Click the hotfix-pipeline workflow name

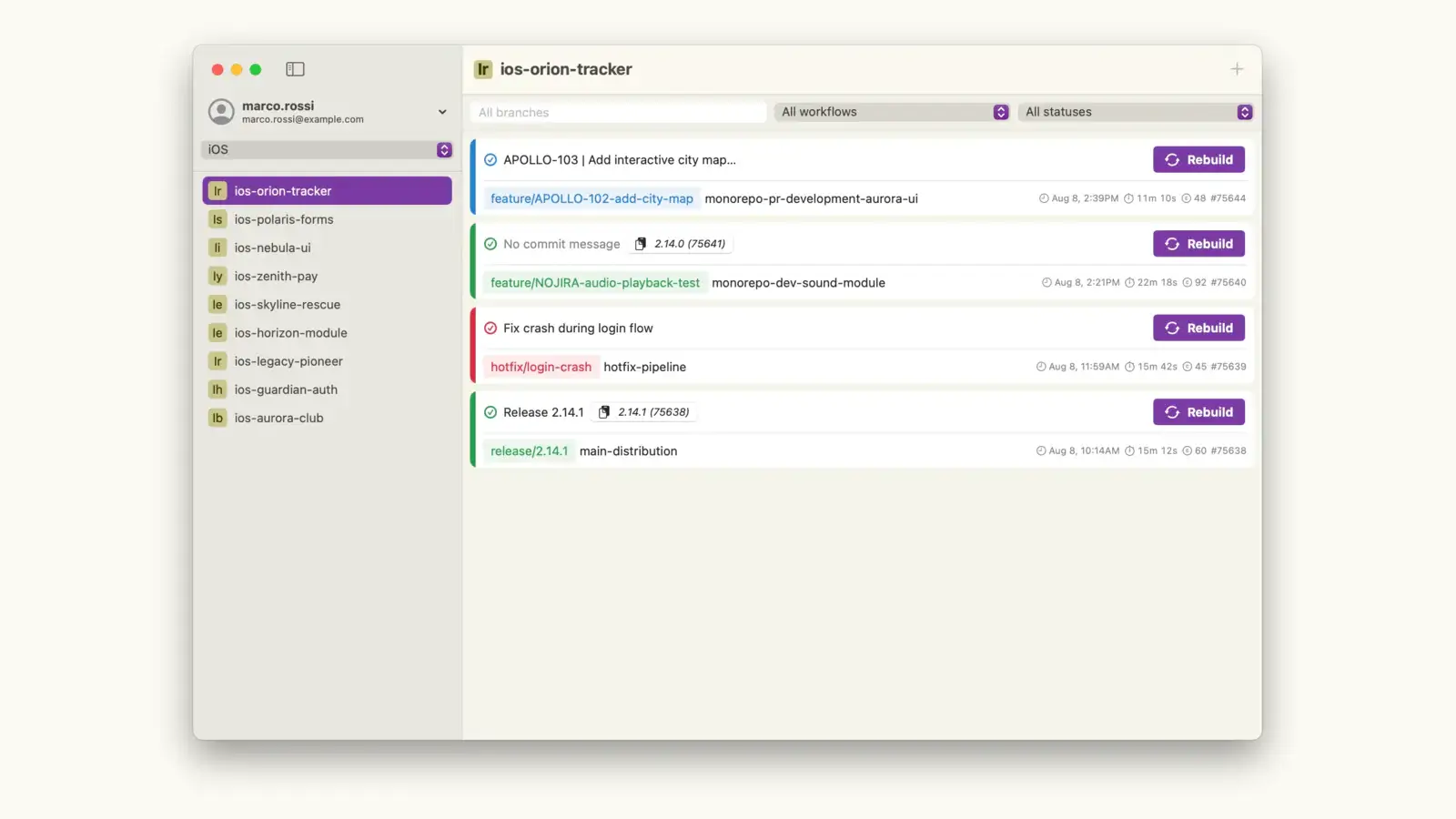click(x=644, y=367)
